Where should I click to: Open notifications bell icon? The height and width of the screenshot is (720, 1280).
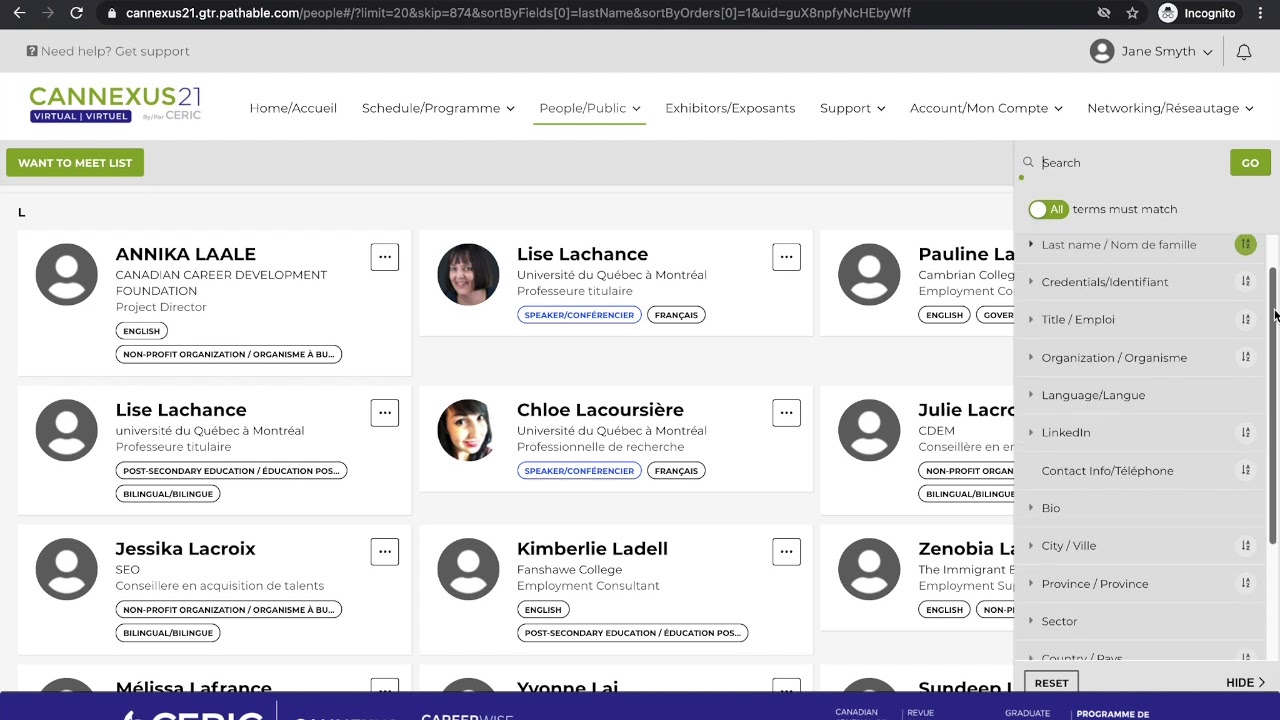point(1244,51)
